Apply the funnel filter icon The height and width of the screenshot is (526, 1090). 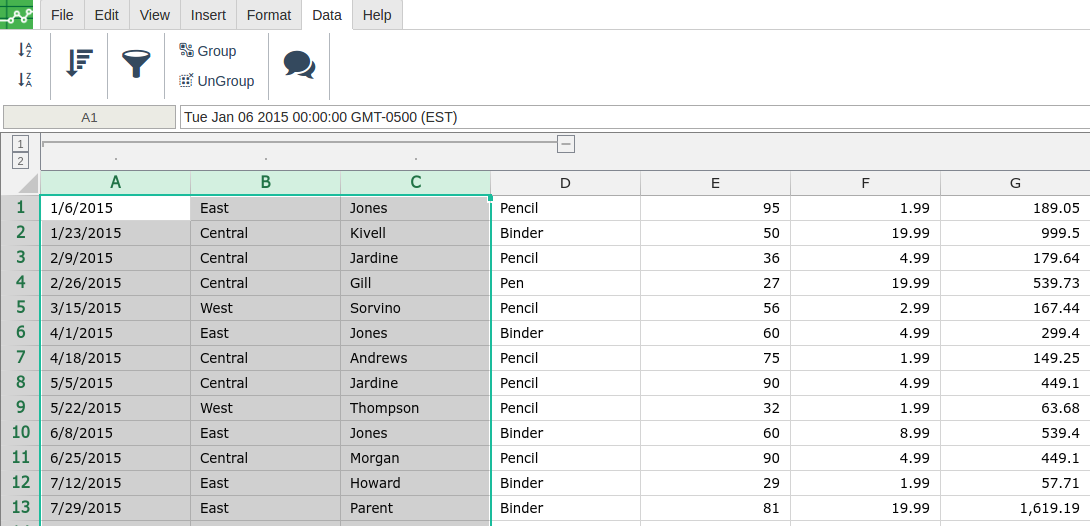136,63
